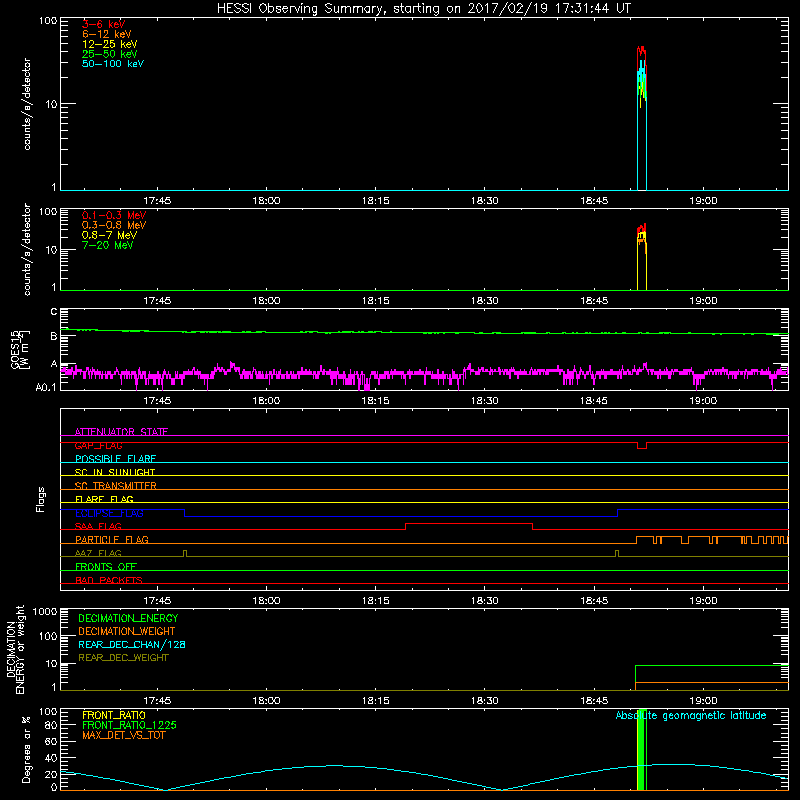Select the SC_TRANSMITTER flag label

tap(116, 486)
